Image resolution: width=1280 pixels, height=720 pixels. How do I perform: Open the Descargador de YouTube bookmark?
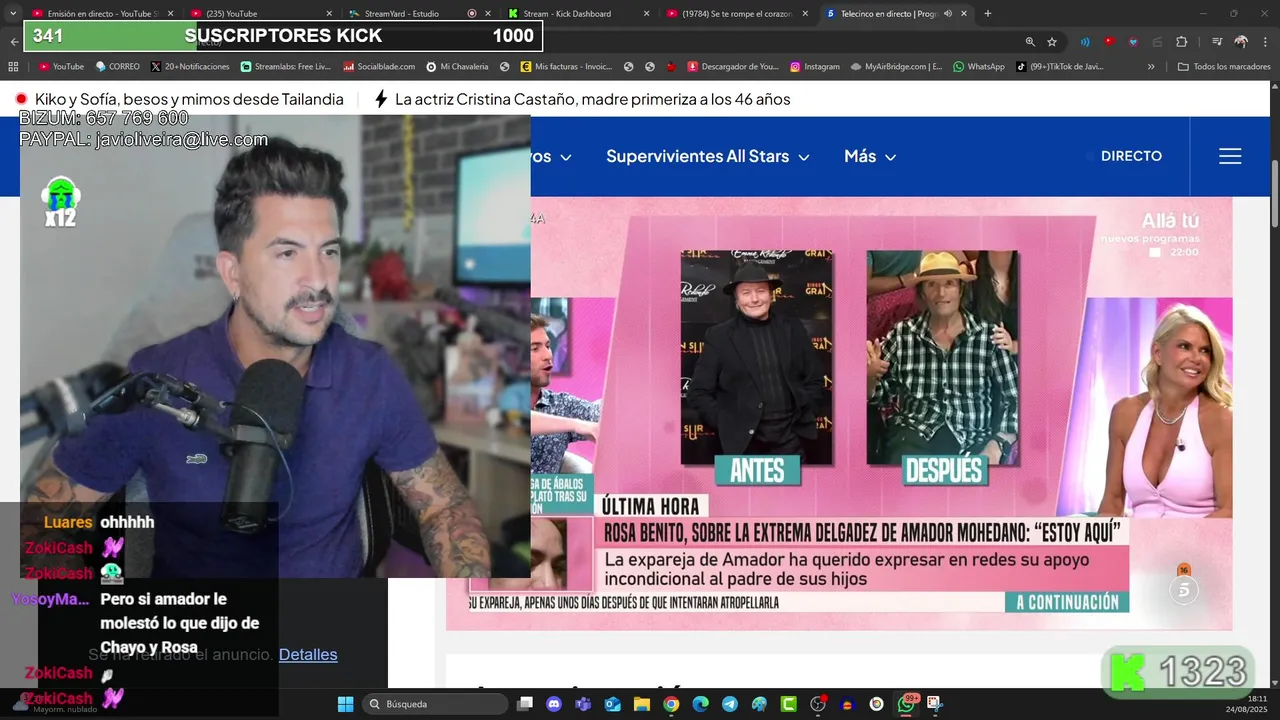[x=732, y=67]
